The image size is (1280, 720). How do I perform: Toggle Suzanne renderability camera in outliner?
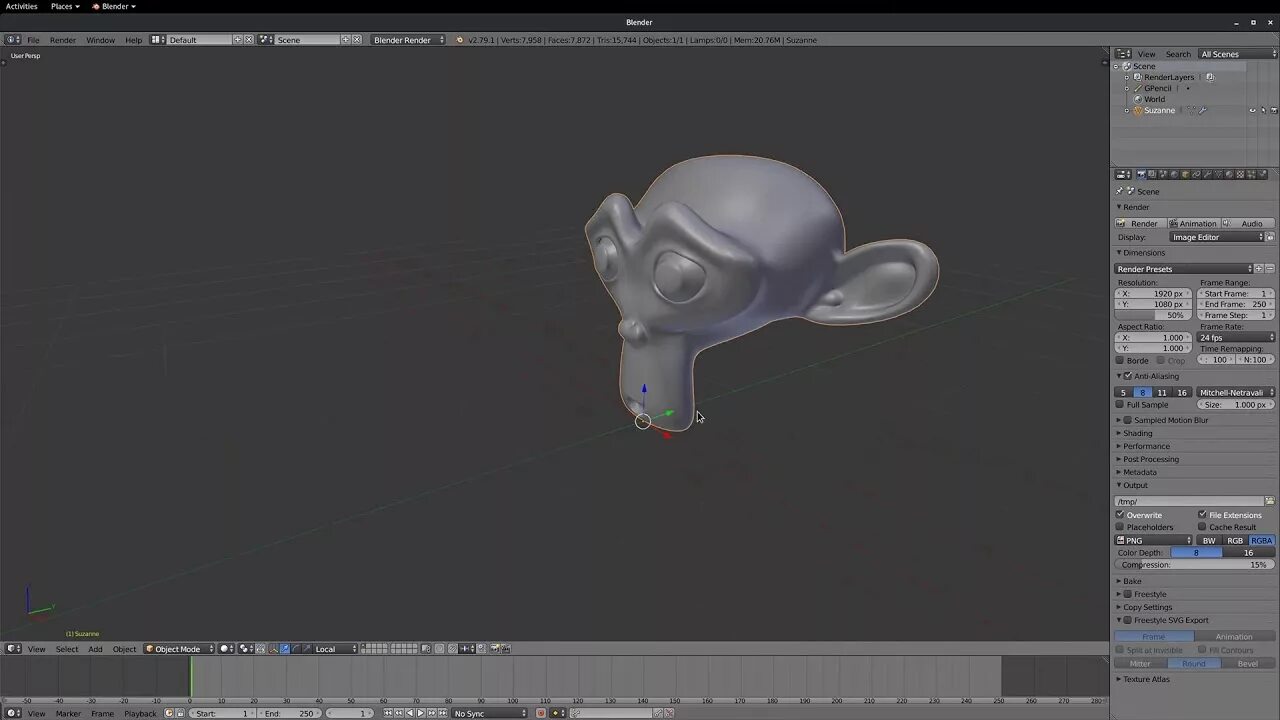(1274, 110)
